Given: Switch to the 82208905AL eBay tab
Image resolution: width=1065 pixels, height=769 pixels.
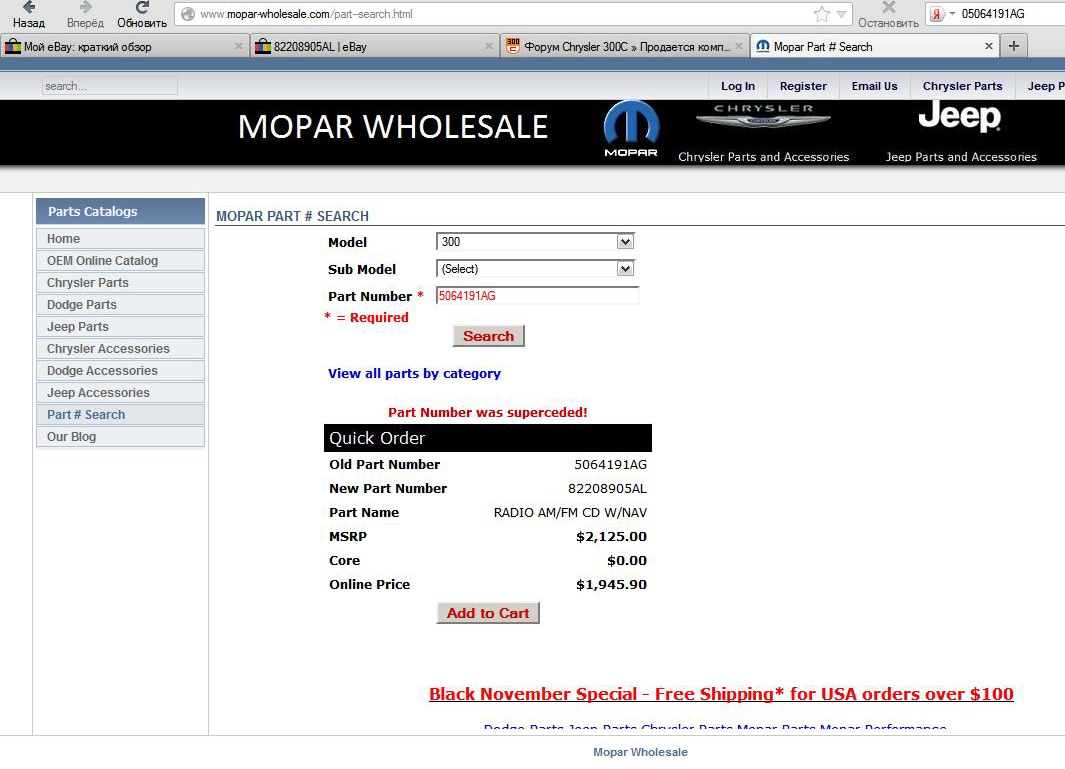Looking at the screenshot, I should [x=373, y=46].
